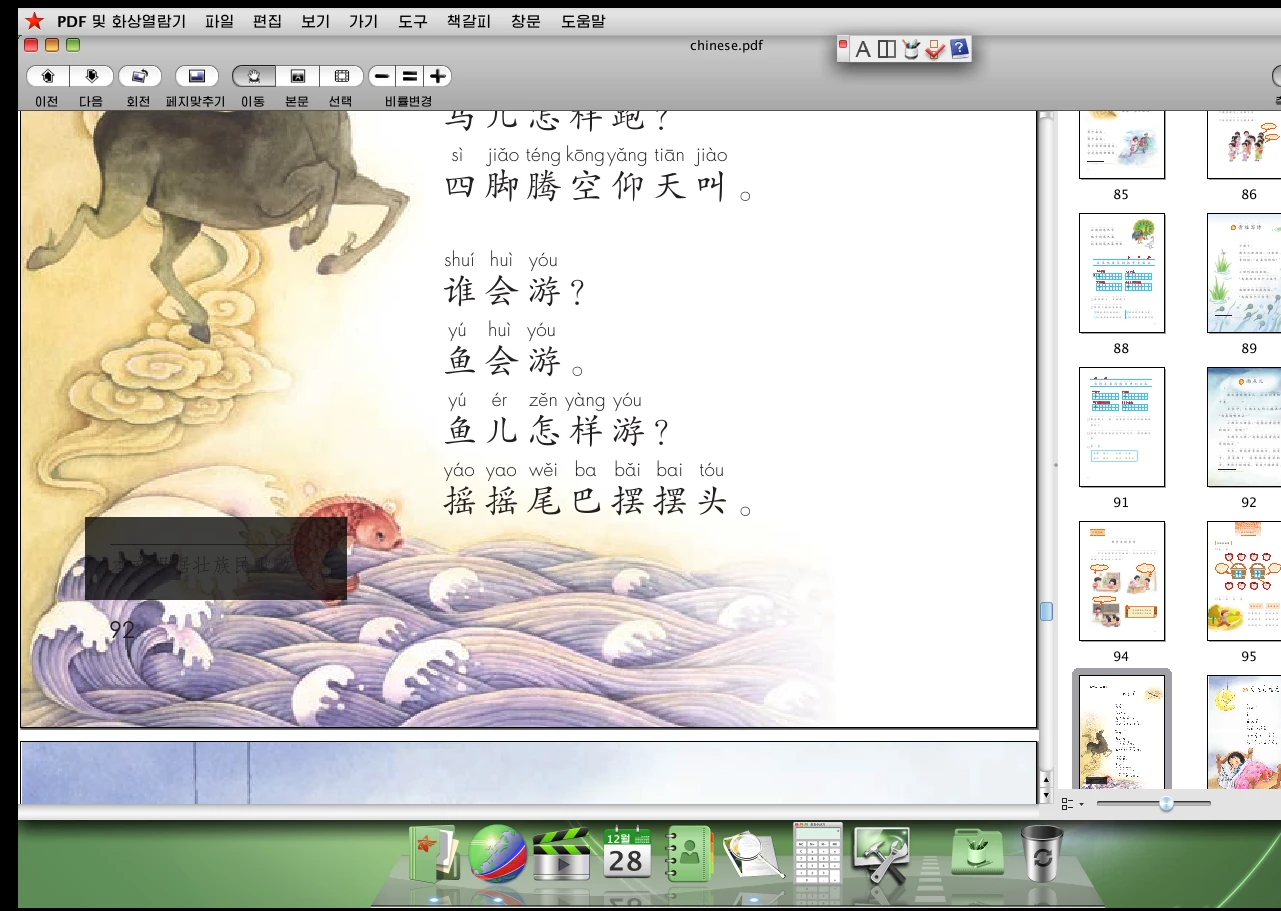Fit page with 페지맞추기 button
This screenshot has height=911, width=1281.
pos(196,76)
